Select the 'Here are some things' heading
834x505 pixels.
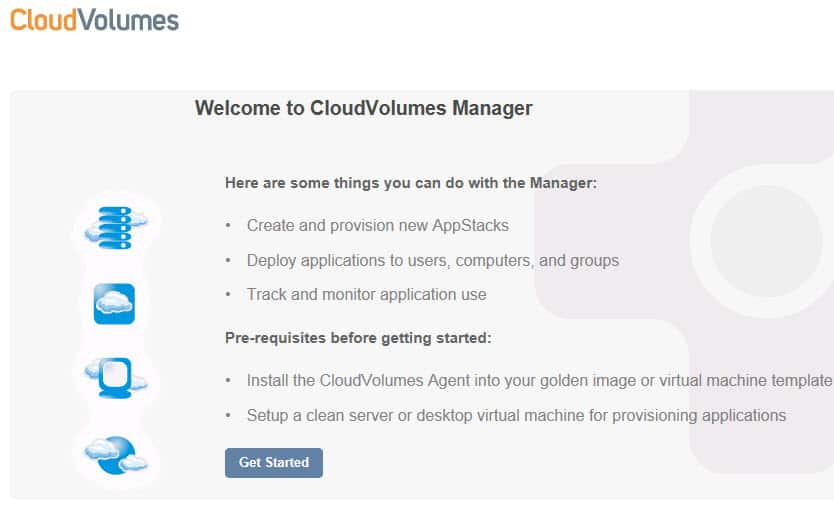(411, 183)
